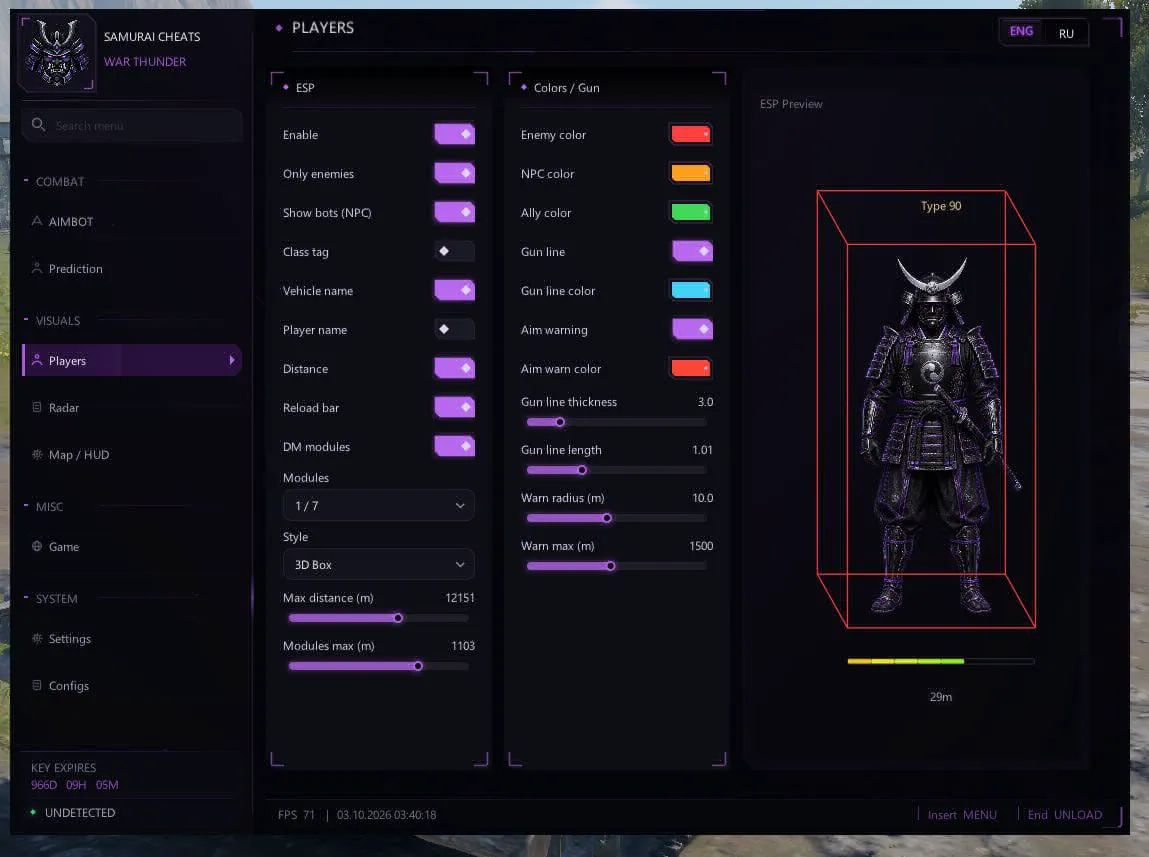Click the 29m distance label in preview
Image resolution: width=1149 pixels, height=857 pixels.
coord(941,697)
